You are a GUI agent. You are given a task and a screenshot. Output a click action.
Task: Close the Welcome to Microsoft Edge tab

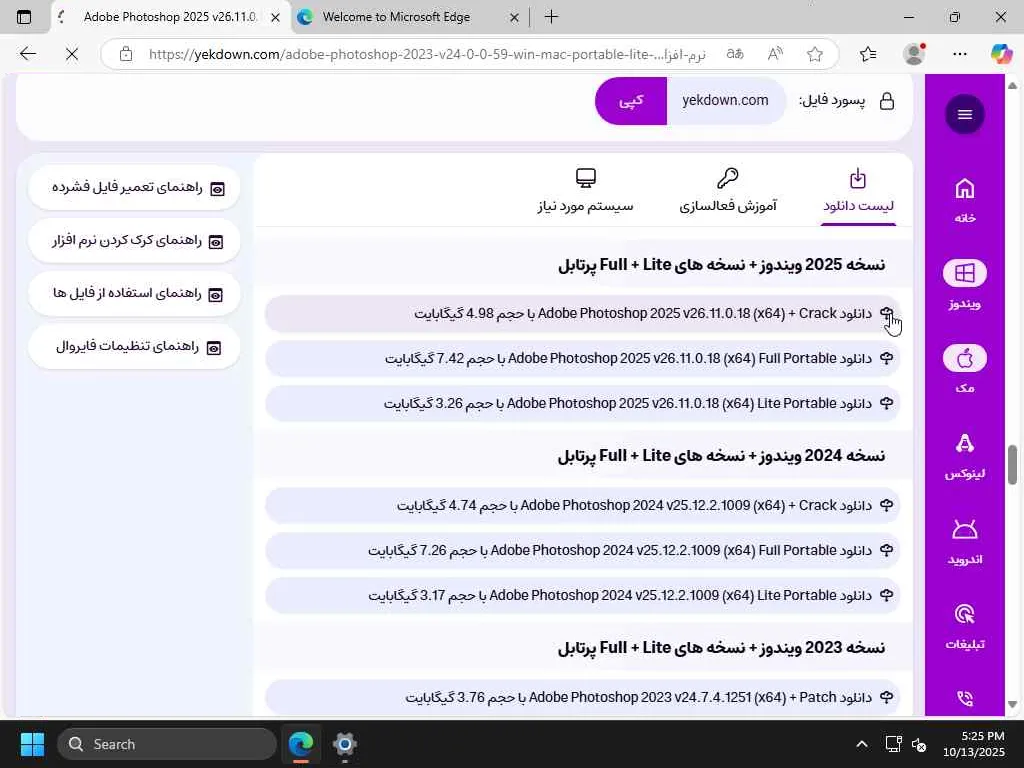click(x=514, y=18)
